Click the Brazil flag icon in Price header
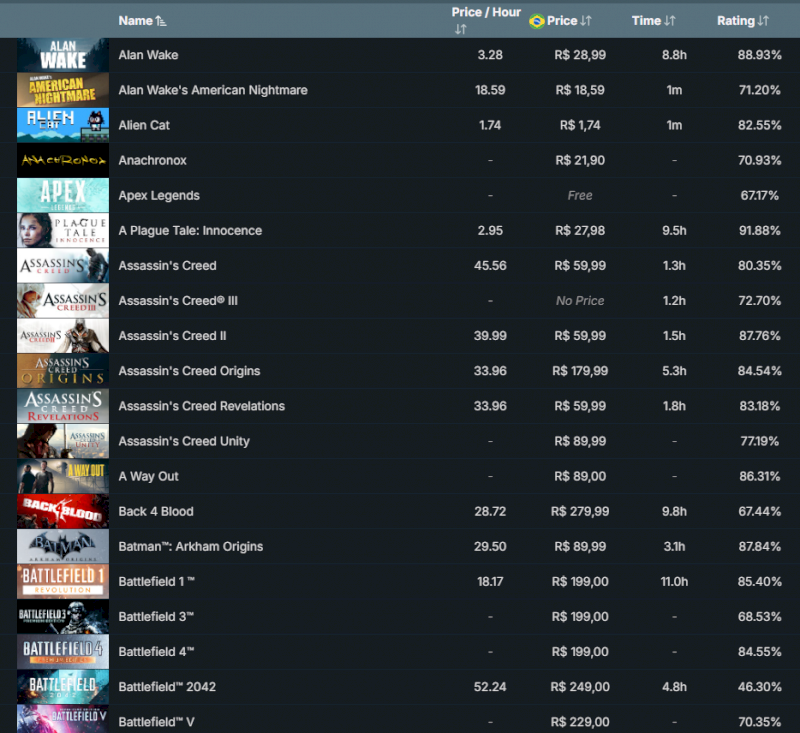 tap(536, 21)
